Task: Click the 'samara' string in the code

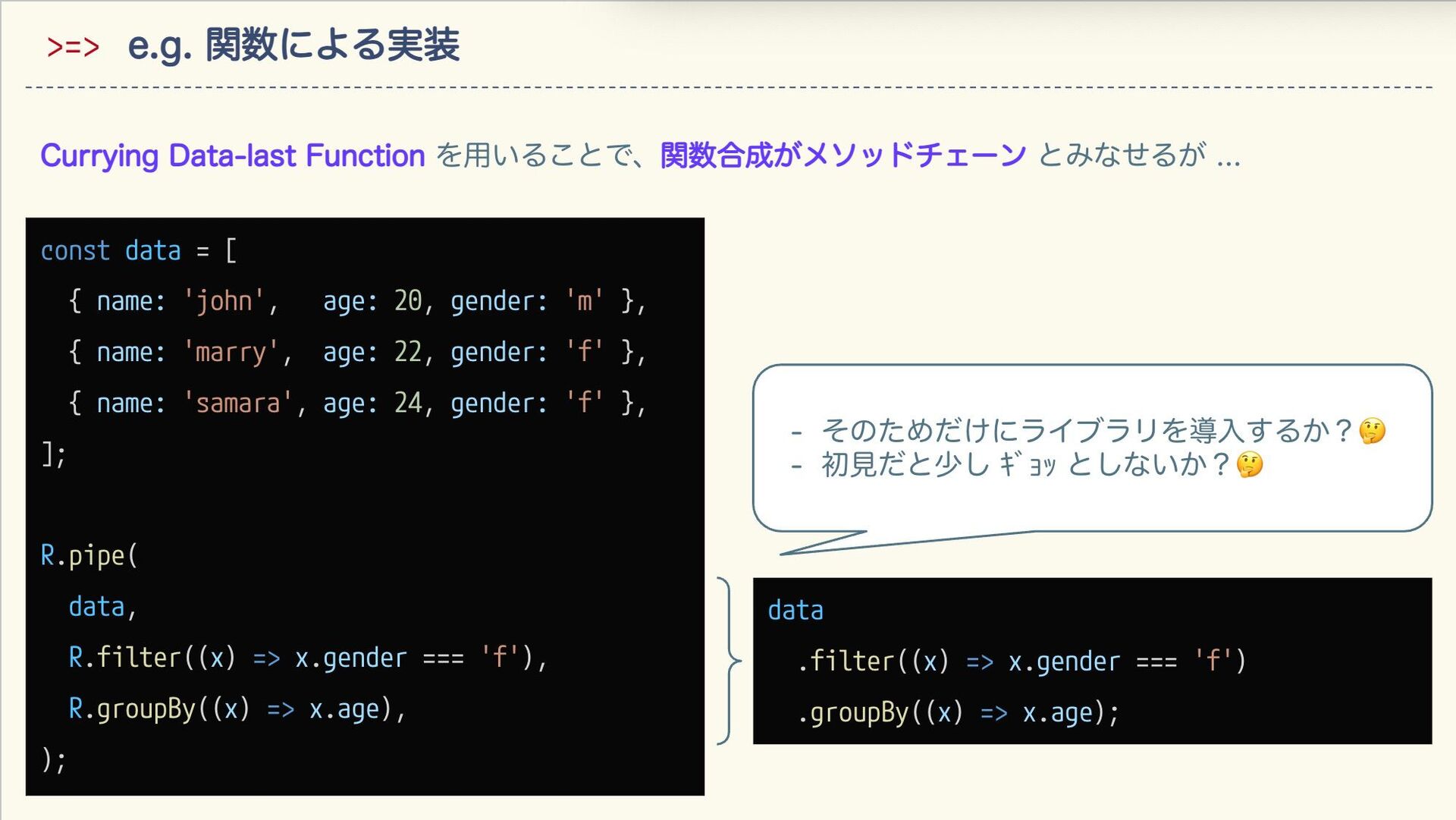Action: 238,404
